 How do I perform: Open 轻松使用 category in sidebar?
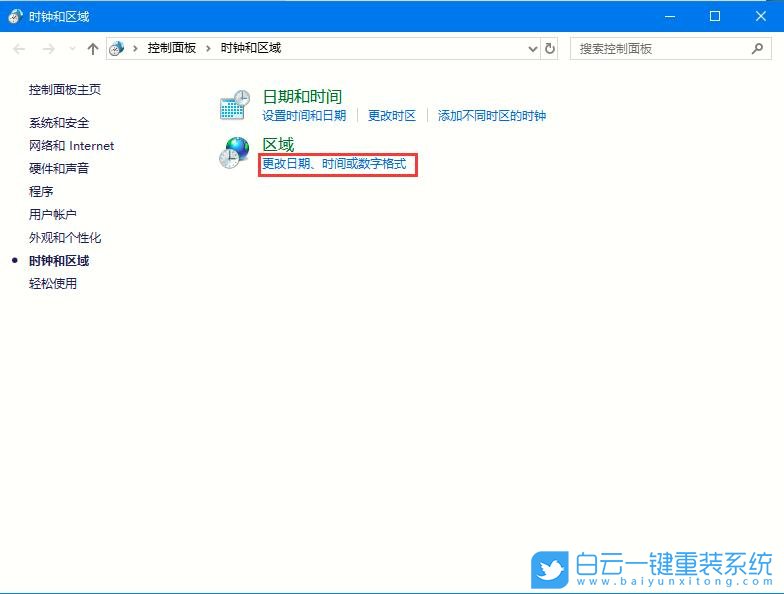(52, 284)
